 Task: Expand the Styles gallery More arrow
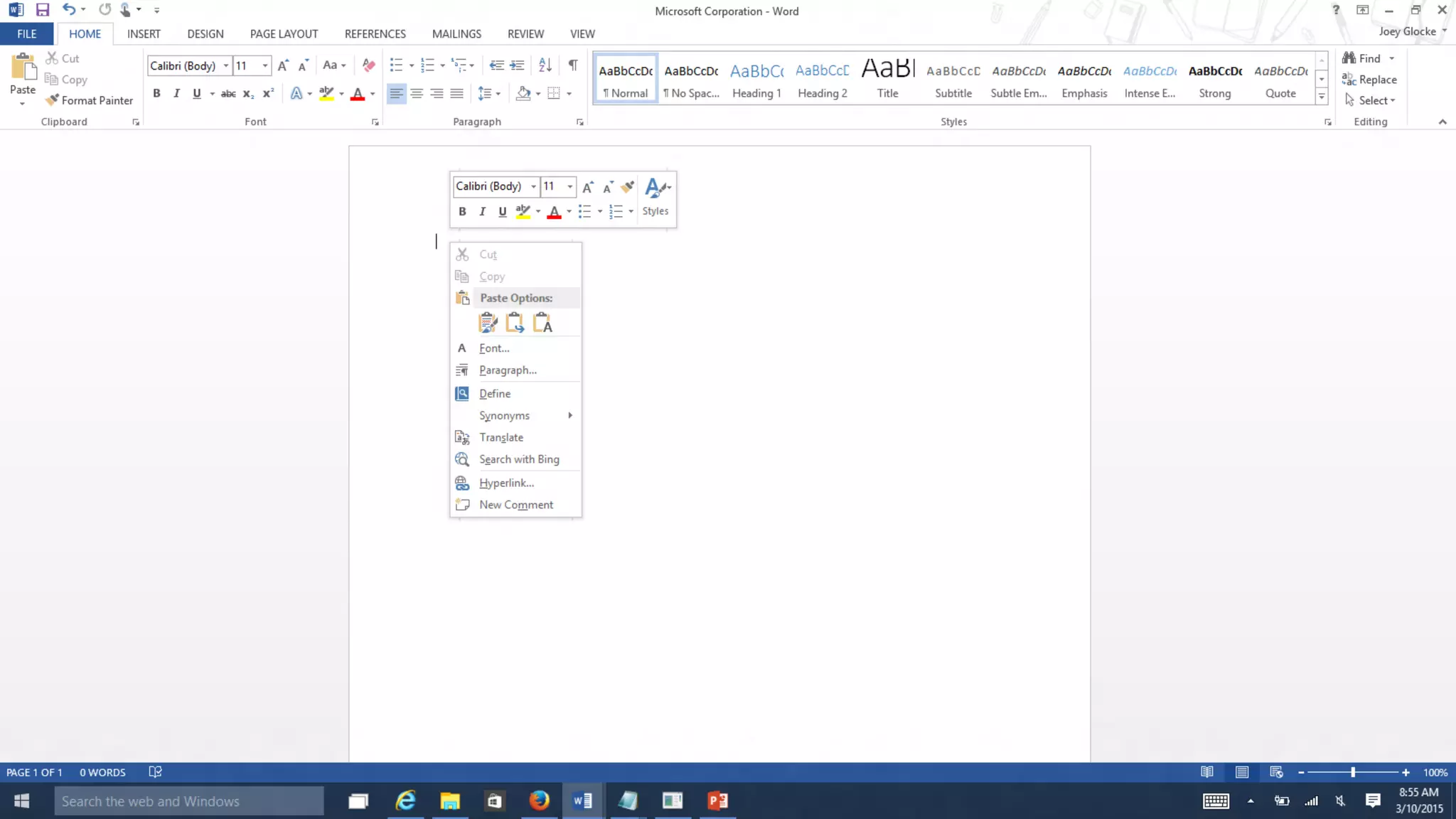(x=1322, y=97)
